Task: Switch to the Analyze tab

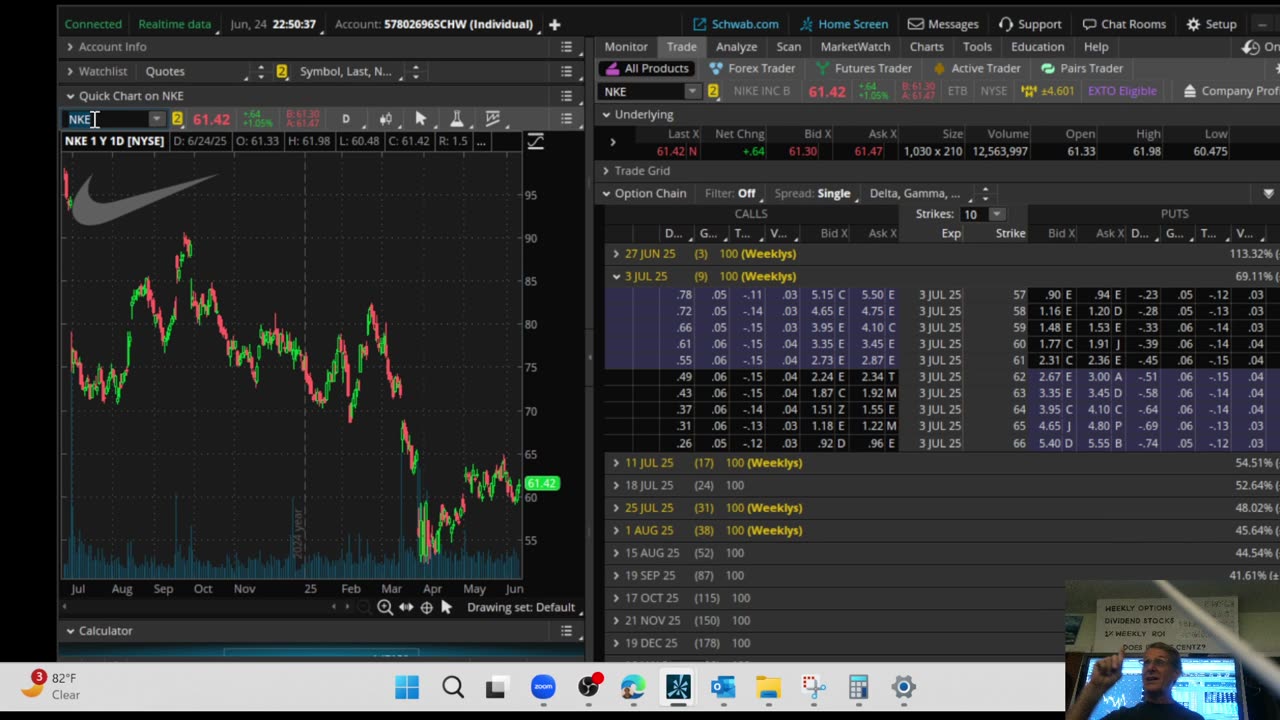Action: pyautogui.click(x=736, y=47)
